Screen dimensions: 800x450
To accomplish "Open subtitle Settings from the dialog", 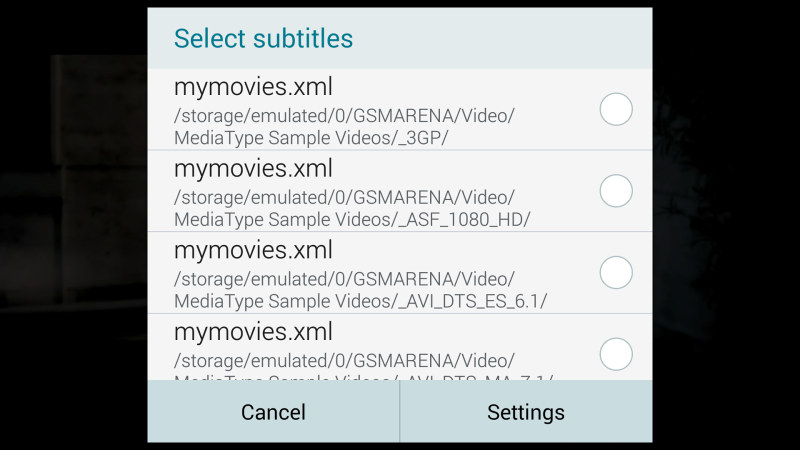I will (526, 412).
